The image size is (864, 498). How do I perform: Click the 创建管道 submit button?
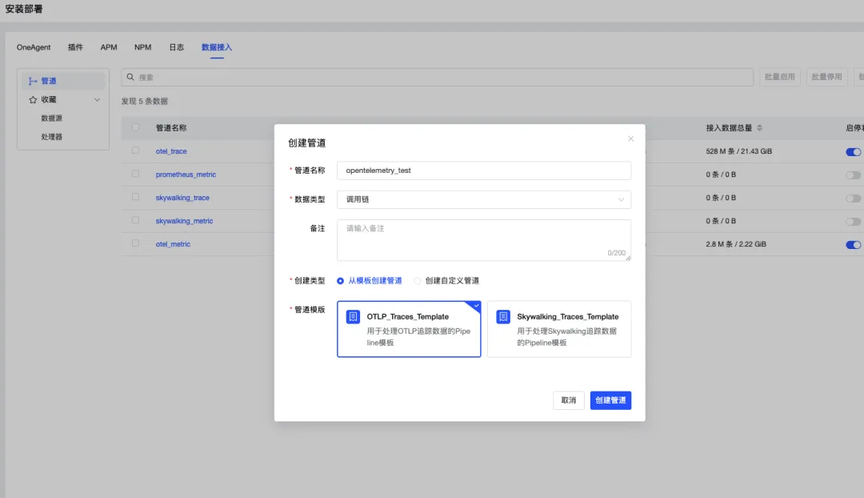pyautogui.click(x=610, y=400)
